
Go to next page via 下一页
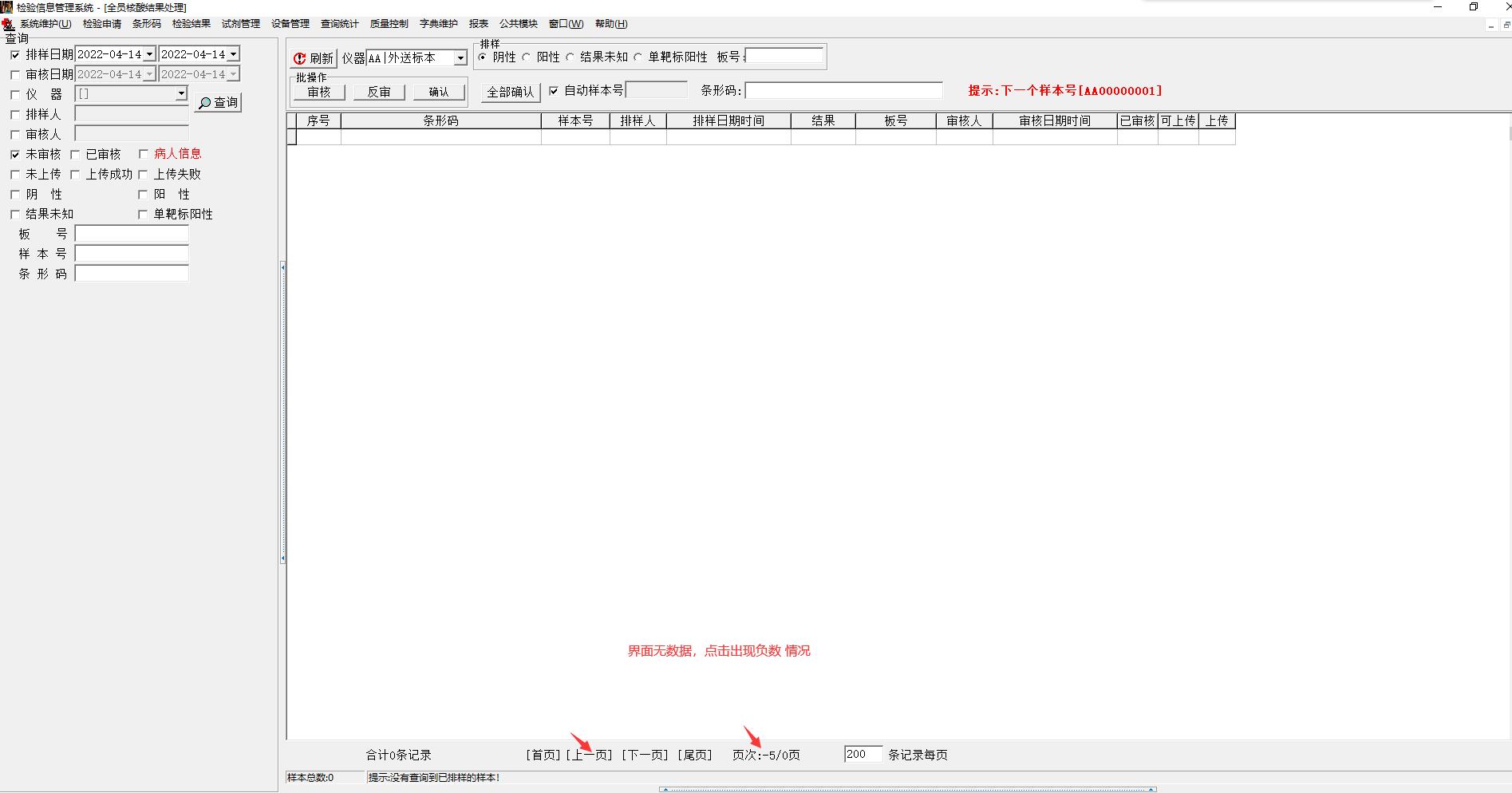point(645,755)
